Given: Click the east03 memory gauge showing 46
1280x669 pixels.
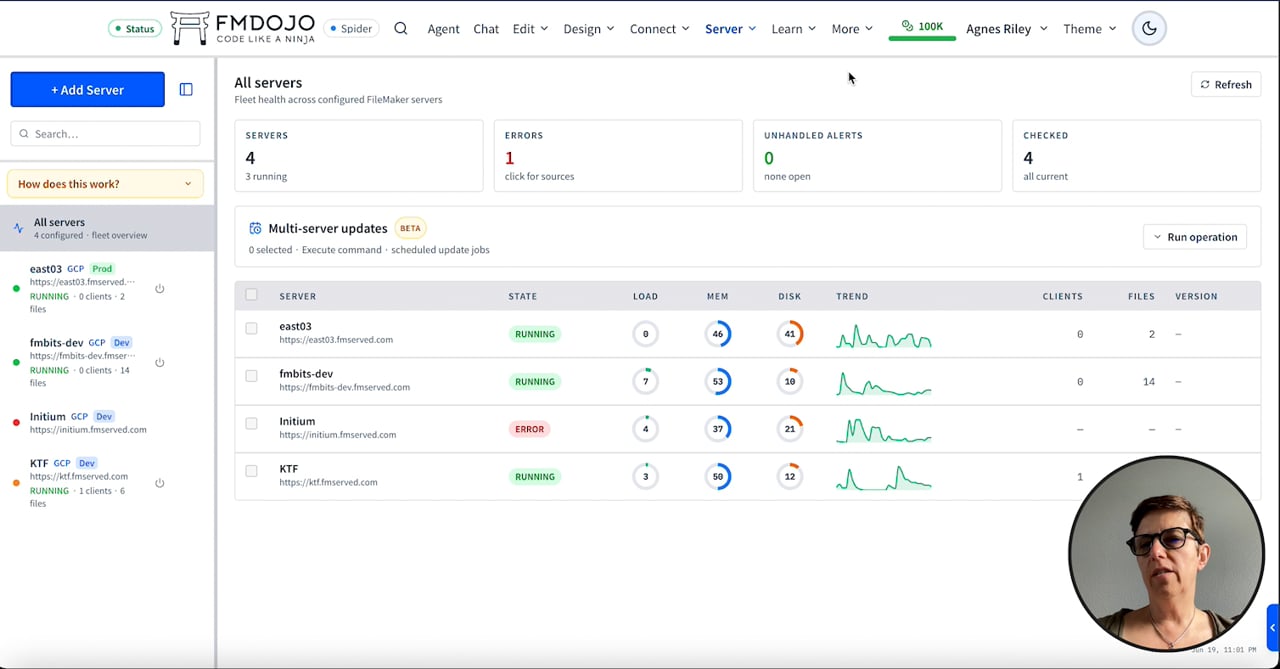Looking at the screenshot, I should [x=718, y=334].
